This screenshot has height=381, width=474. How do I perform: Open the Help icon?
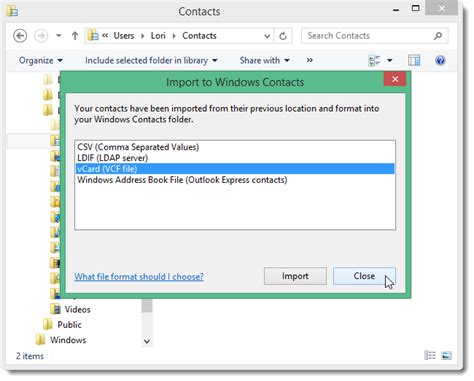tap(440, 61)
